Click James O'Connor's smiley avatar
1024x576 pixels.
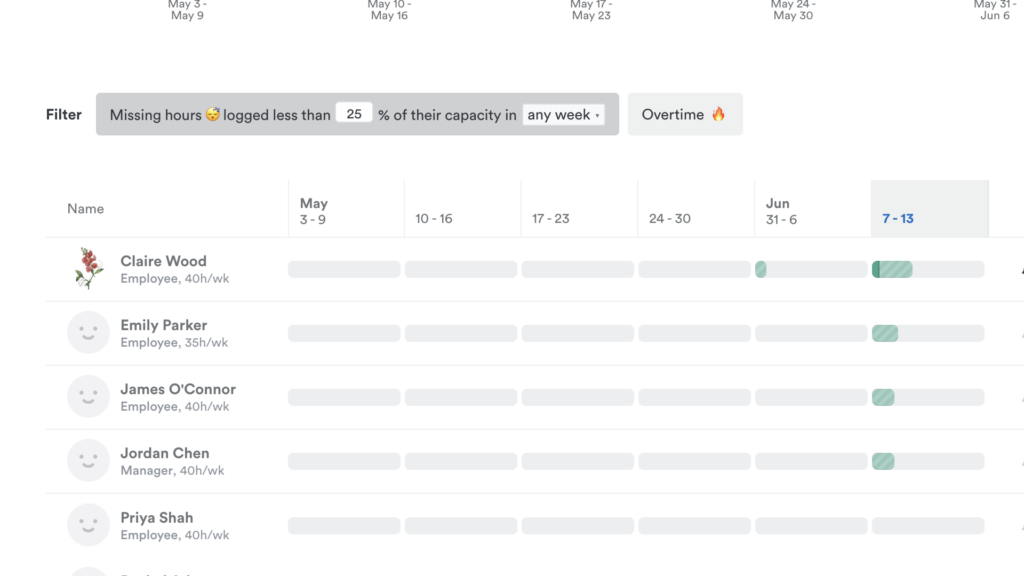tap(88, 396)
